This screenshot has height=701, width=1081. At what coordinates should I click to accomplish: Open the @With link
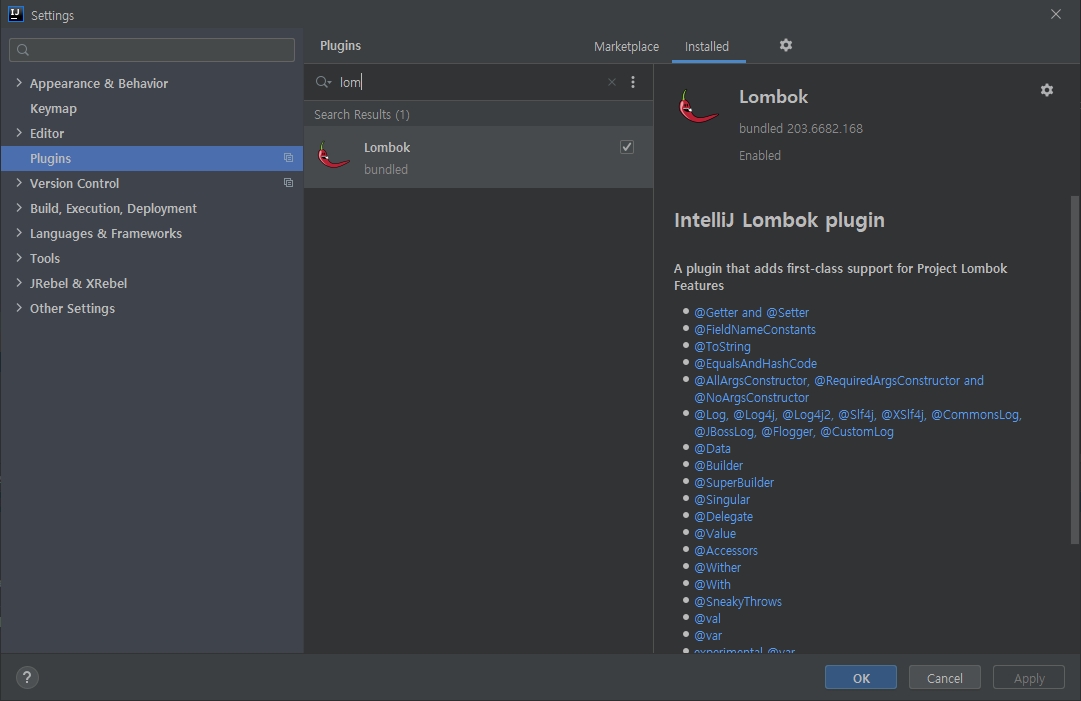click(x=712, y=585)
